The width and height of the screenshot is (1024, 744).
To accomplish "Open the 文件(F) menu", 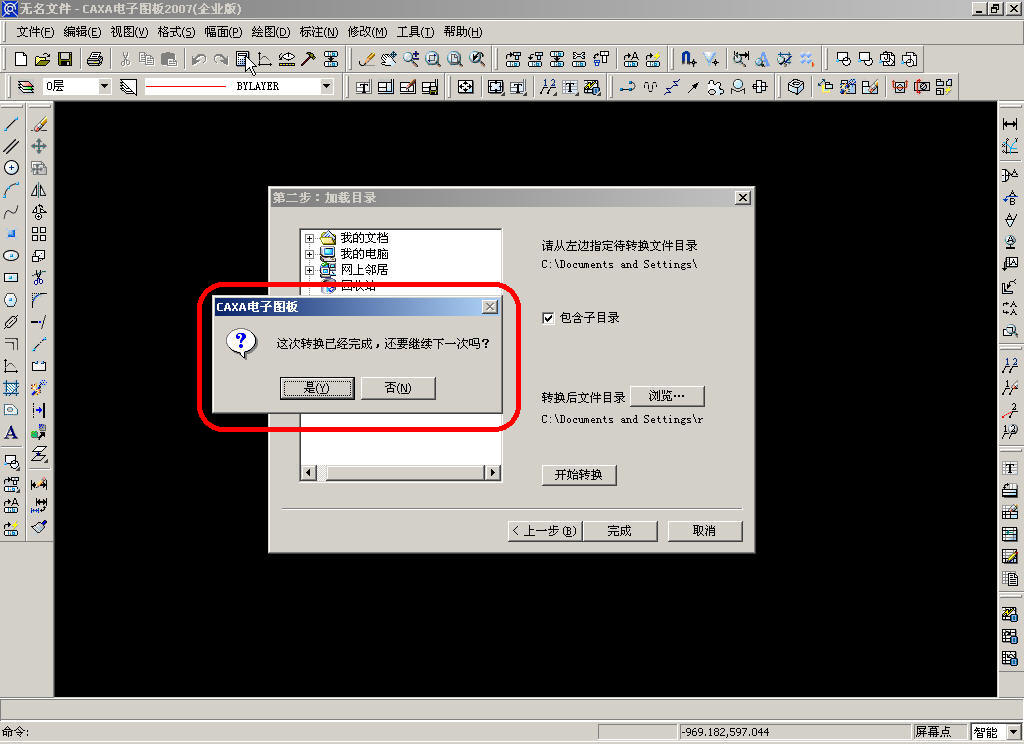I will tap(35, 32).
